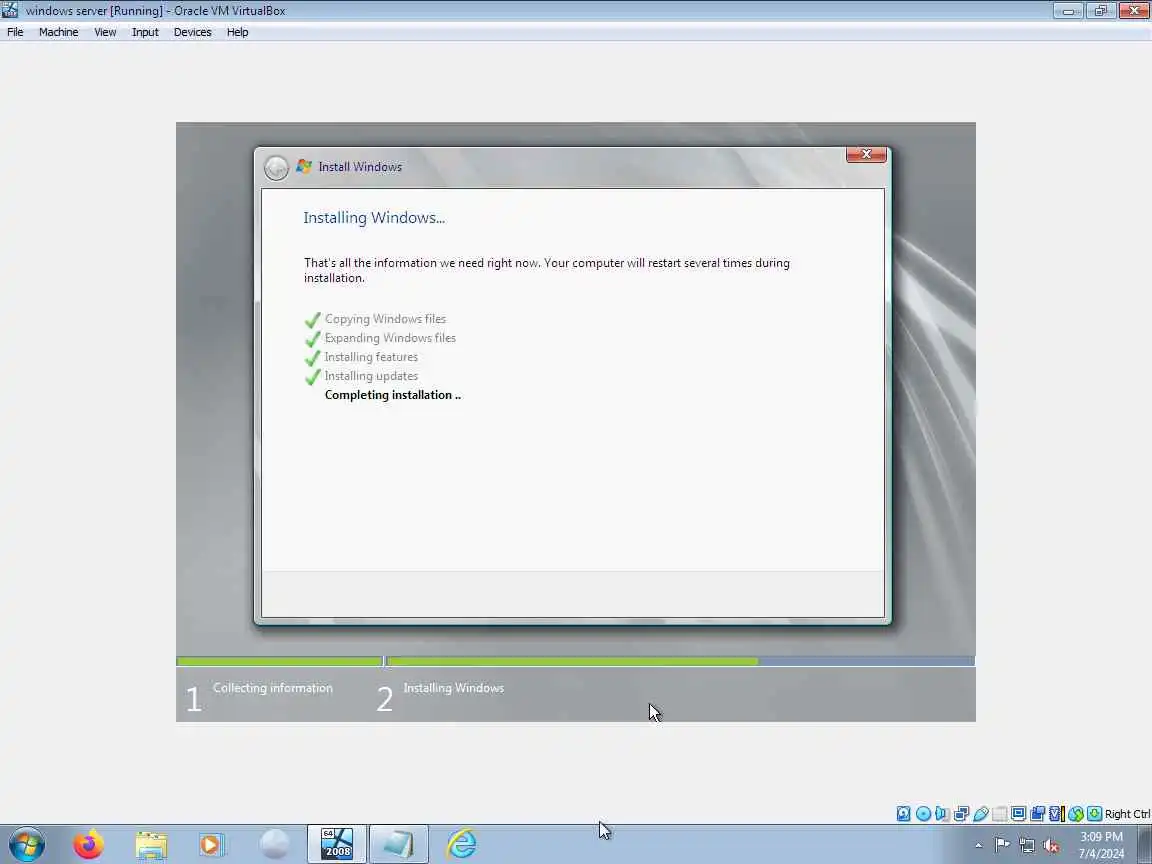Click the back arrow in Install Windows
The width and height of the screenshot is (1152, 864).
(x=276, y=168)
